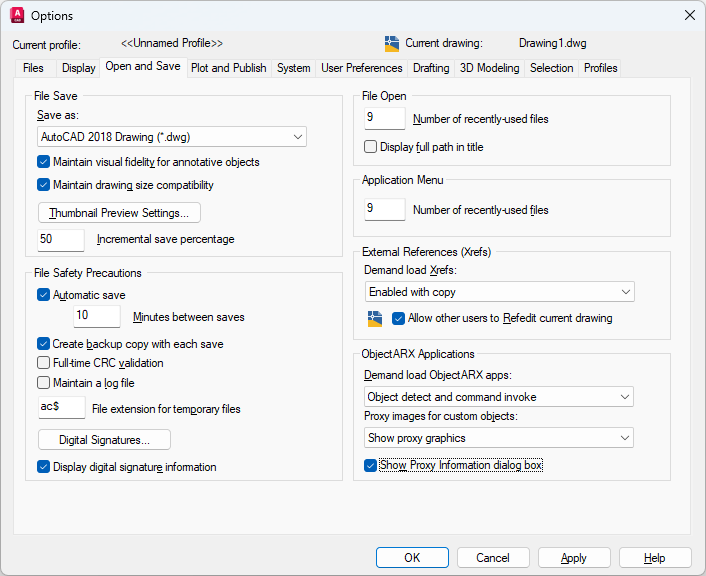Viewport: 706px width, 576px height.
Task: Click the Incremental save percentage field
Action: [x=61, y=240]
